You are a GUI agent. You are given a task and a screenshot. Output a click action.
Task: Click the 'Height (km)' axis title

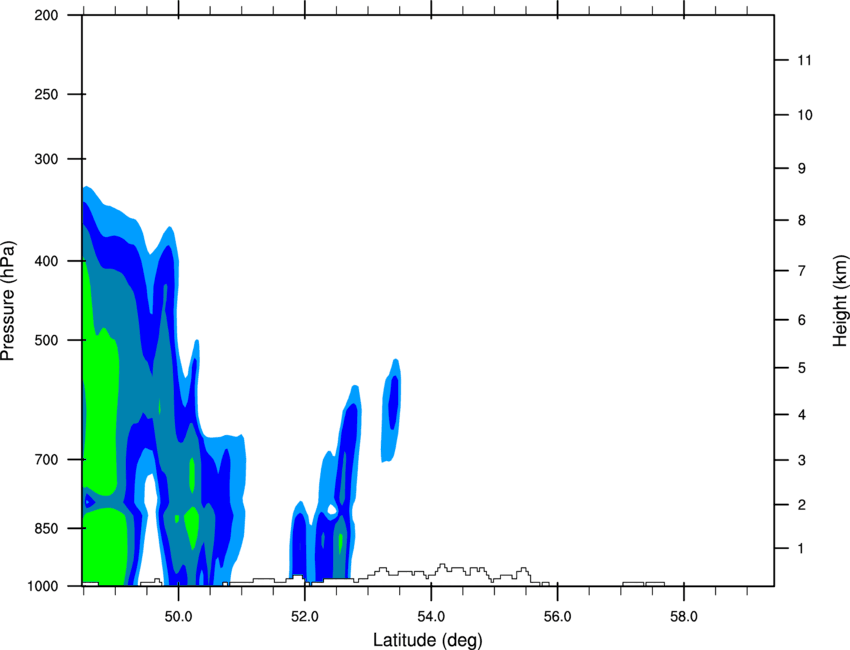point(840,301)
